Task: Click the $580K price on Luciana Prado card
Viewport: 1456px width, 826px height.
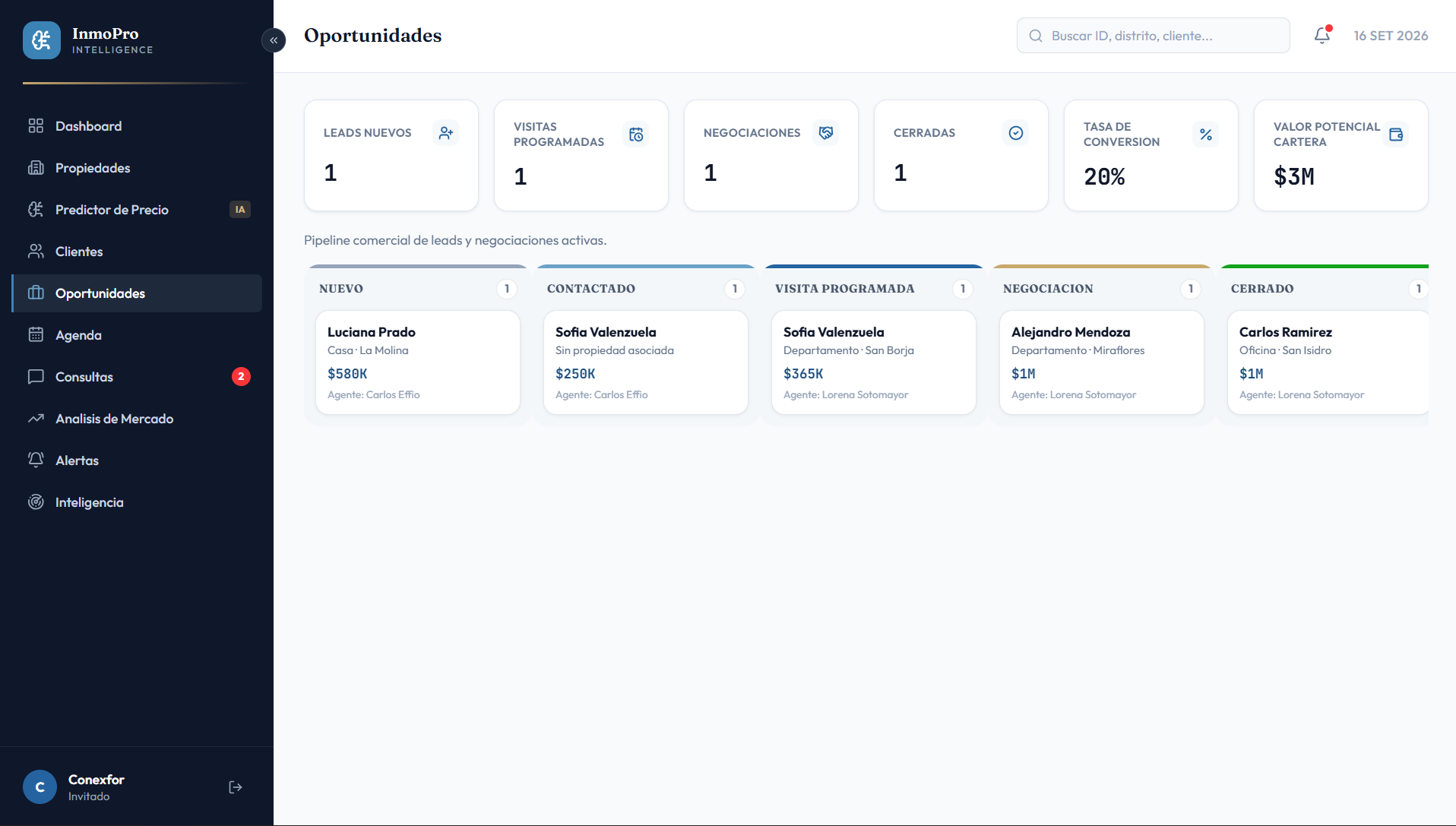Action: tap(347, 374)
